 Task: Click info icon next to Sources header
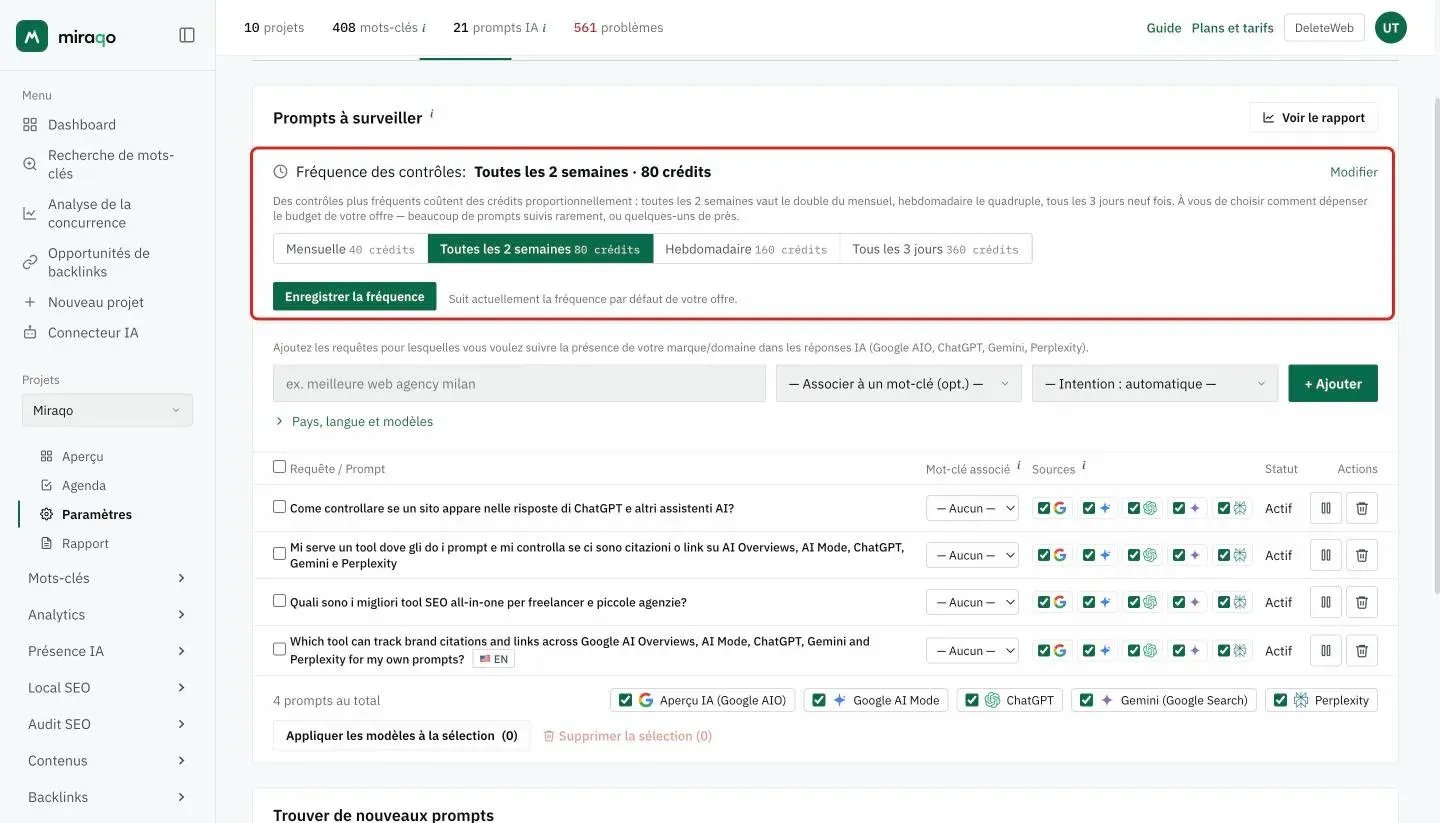[x=1084, y=465]
